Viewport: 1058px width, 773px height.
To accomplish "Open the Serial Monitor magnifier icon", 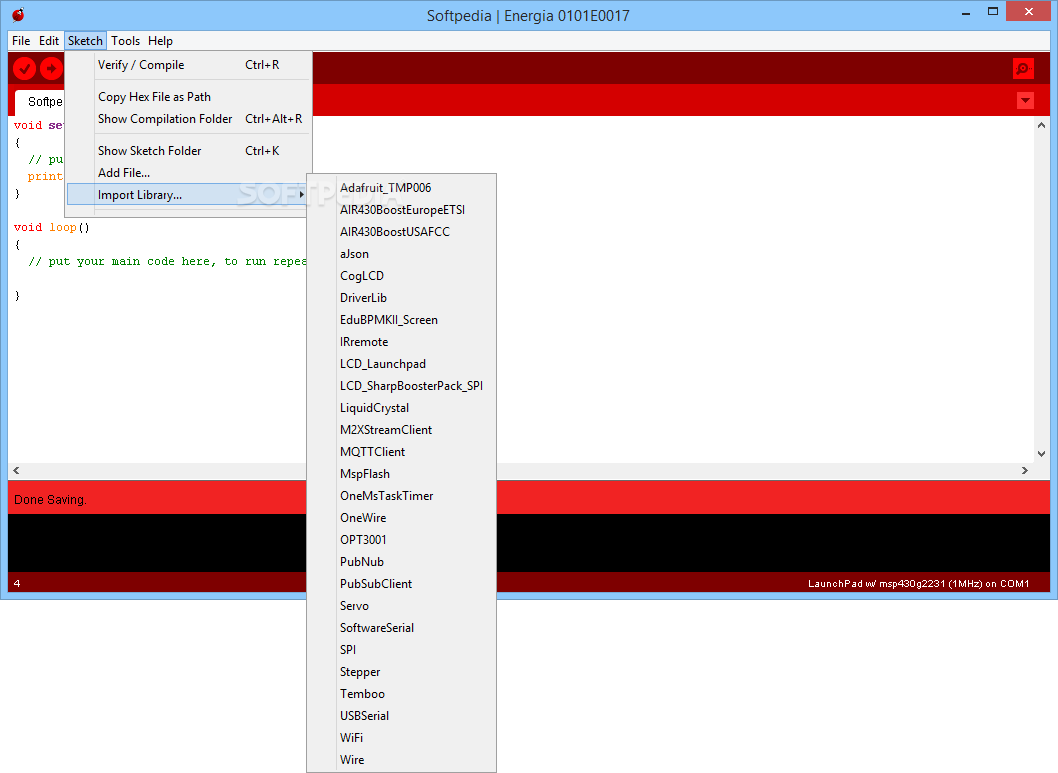I will [1024, 68].
